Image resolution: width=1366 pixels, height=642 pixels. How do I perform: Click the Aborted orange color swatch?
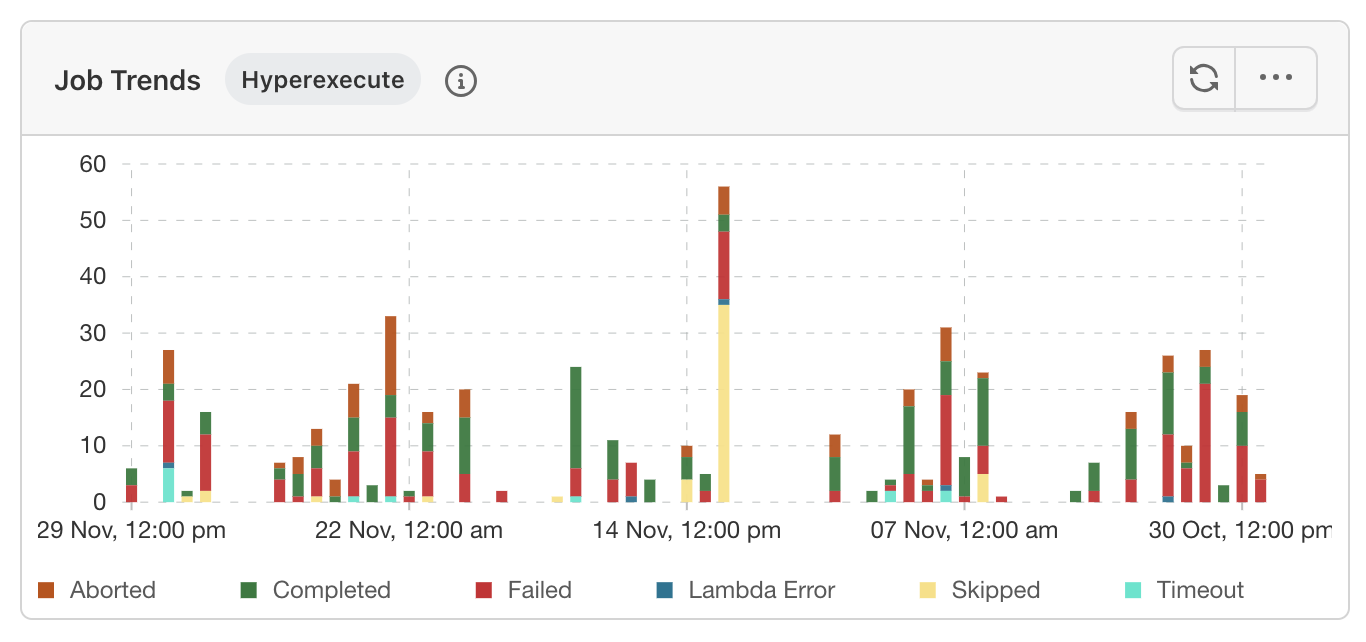coord(46,590)
